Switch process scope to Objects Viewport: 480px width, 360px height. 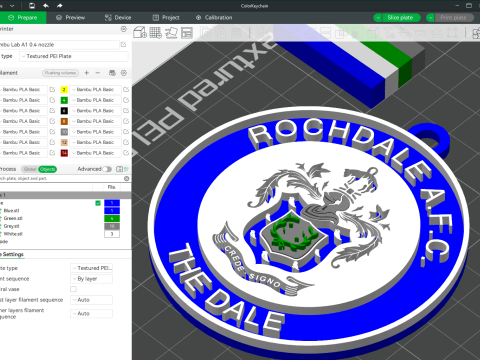pyautogui.click(x=47, y=169)
